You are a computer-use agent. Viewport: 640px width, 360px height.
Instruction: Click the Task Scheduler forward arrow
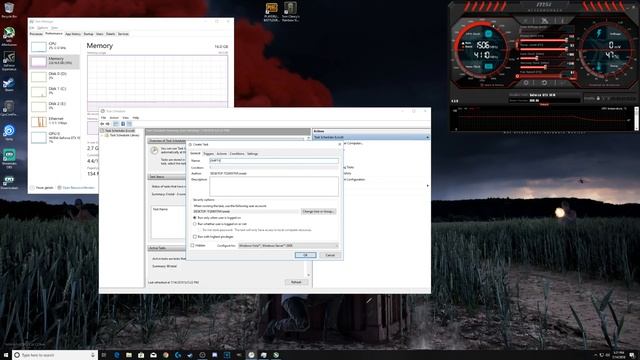(x=108, y=124)
